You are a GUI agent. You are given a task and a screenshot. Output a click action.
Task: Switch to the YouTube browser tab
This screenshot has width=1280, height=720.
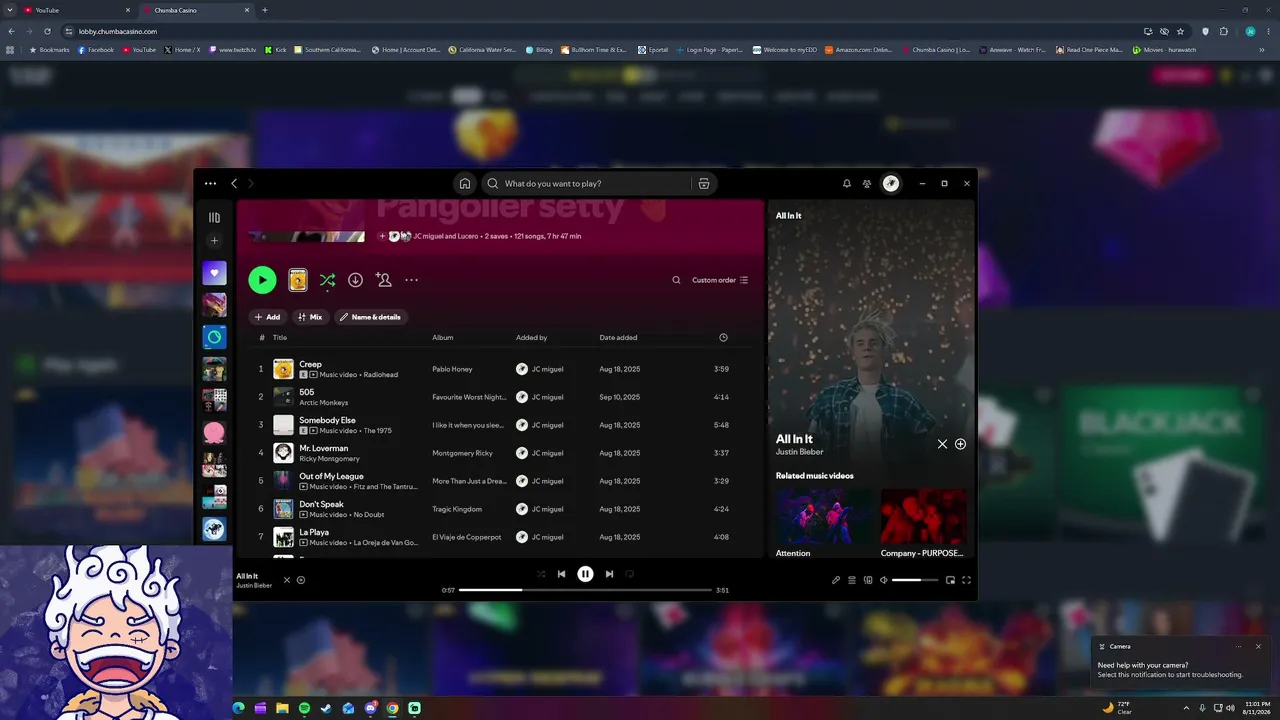77,10
